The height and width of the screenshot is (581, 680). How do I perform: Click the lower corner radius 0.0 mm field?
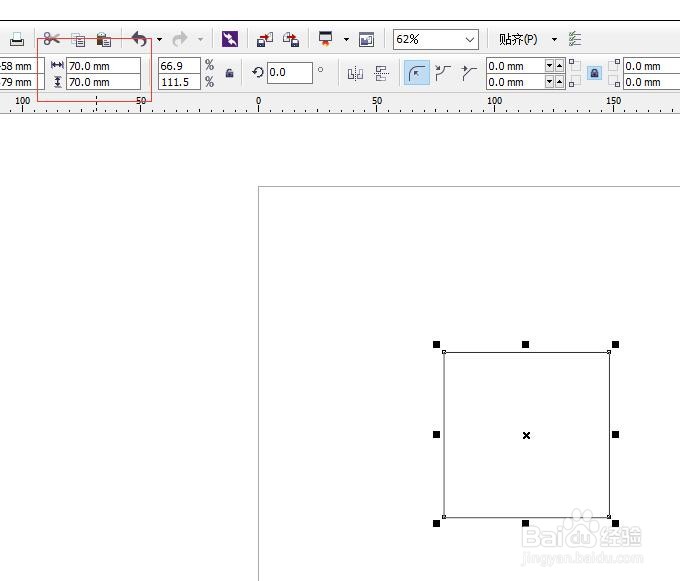[x=515, y=82]
